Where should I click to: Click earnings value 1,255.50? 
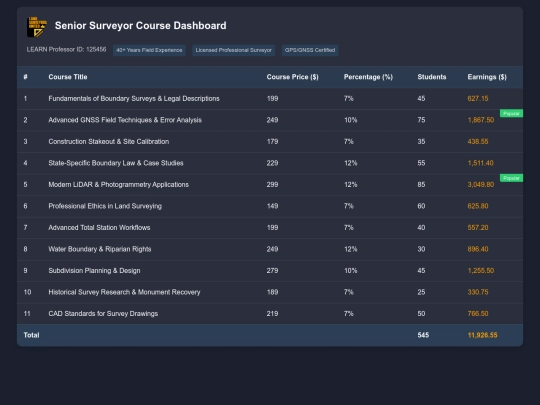[481, 271]
